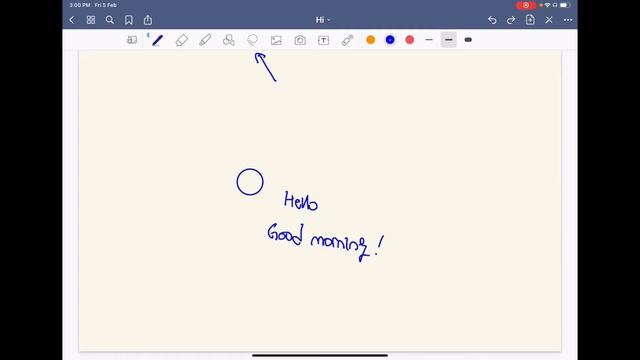
Task: Select the medium stroke width
Action: (449, 40)
